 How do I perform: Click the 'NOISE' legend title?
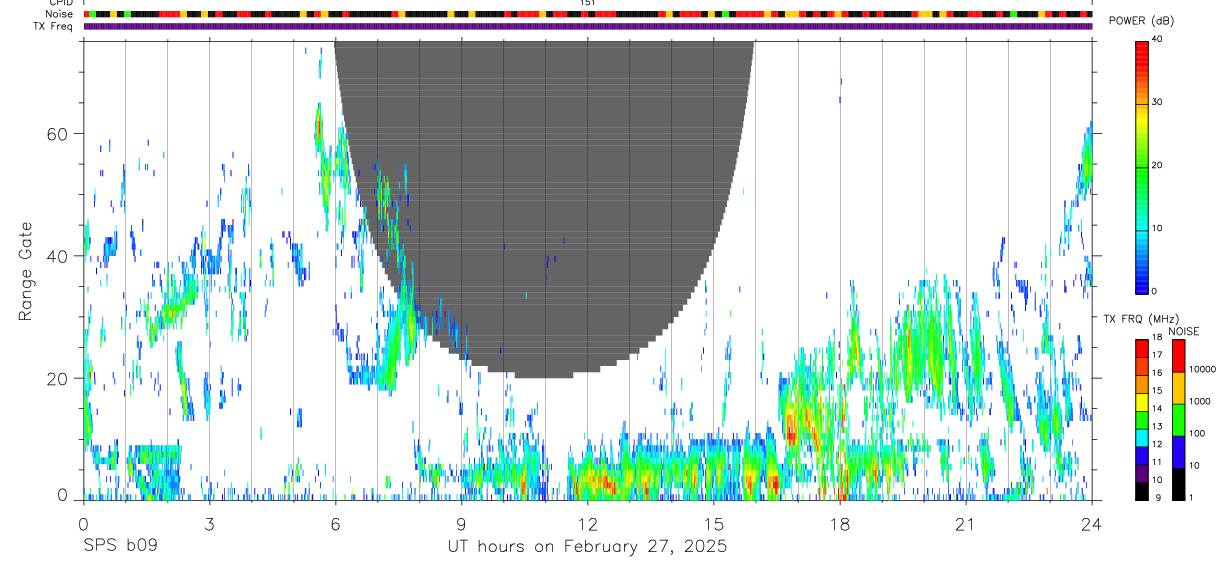click(1183, 331)
